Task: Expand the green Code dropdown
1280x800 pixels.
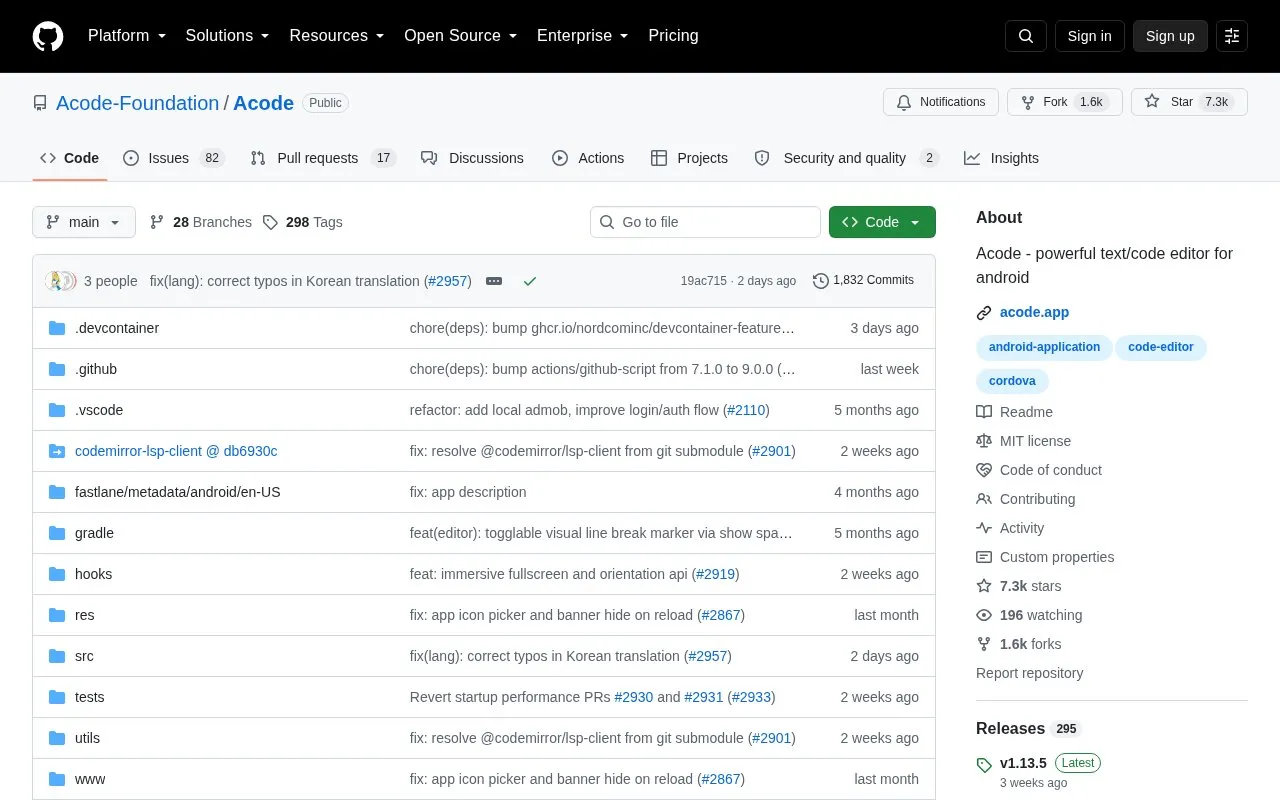Action: click(x=882, y=222)
